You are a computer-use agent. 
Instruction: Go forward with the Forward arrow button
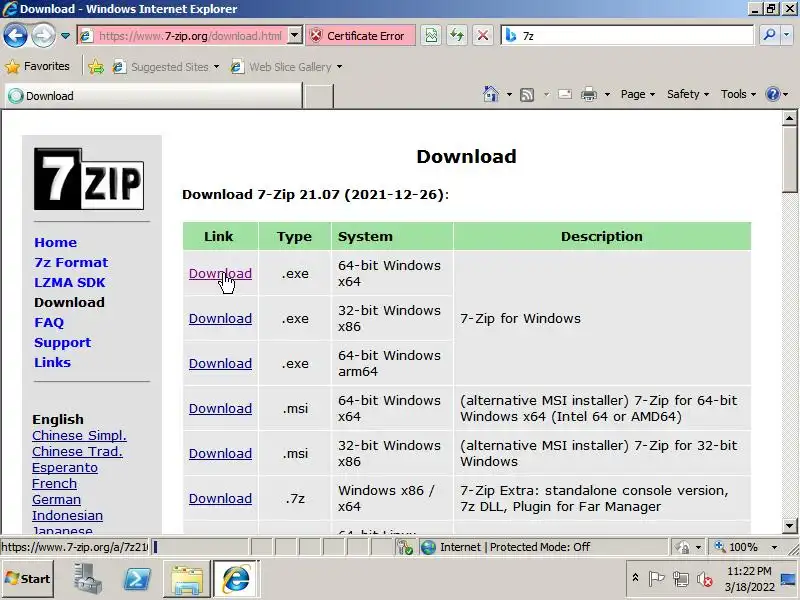pos(43,36)
